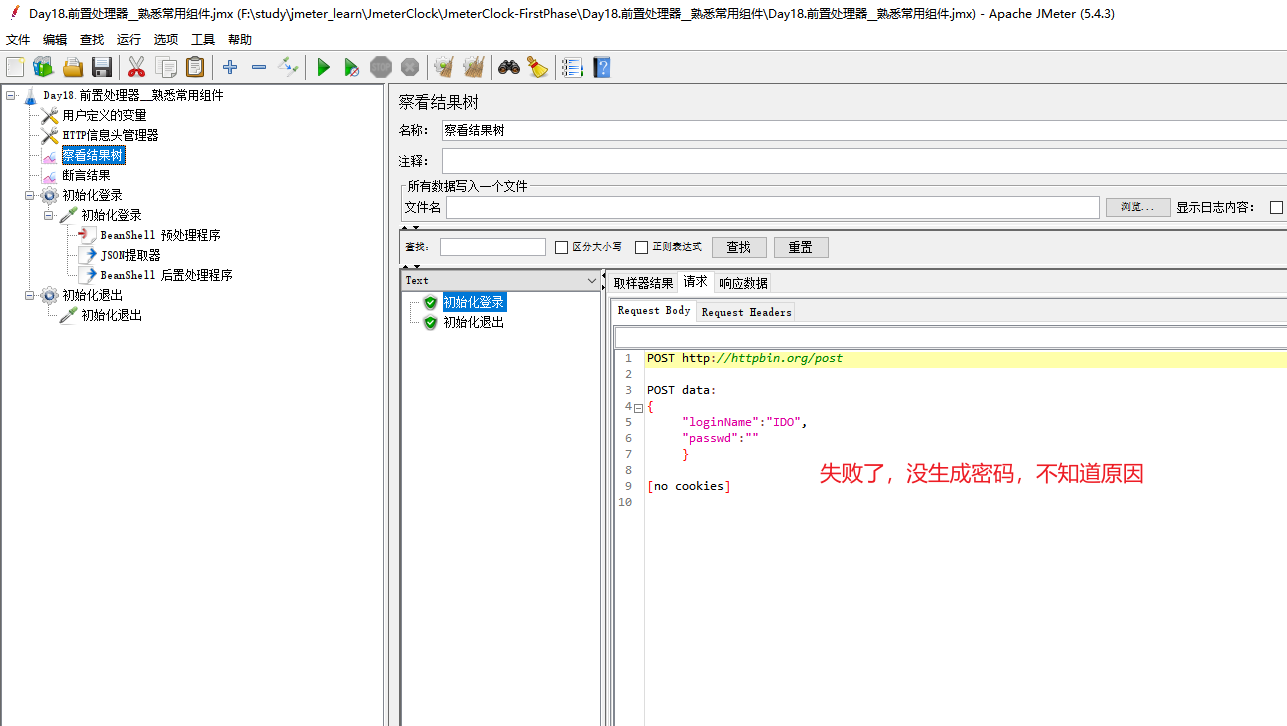Select the 初始化退出 sampler in the tree
The image size is (1287, 726).
click(x=111, y=315)
